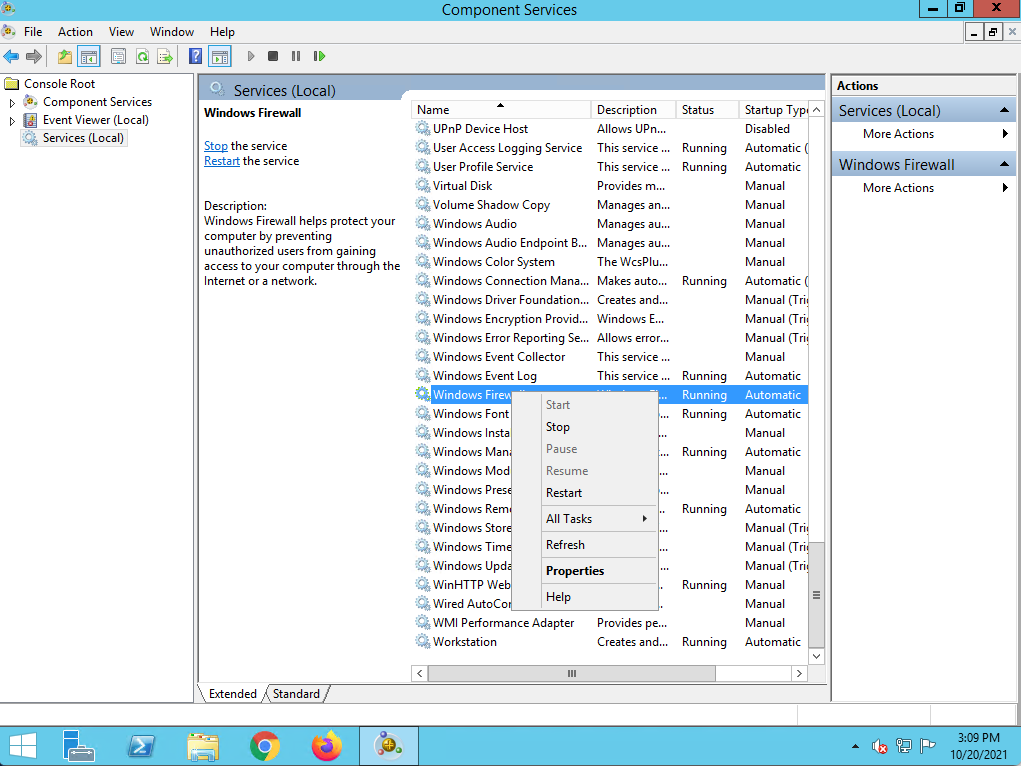The height and width of the screenshot is (766, 1021).
Task: Toggle the Show/Hide Action Pane toolbar icon
Action: [220, 57]
